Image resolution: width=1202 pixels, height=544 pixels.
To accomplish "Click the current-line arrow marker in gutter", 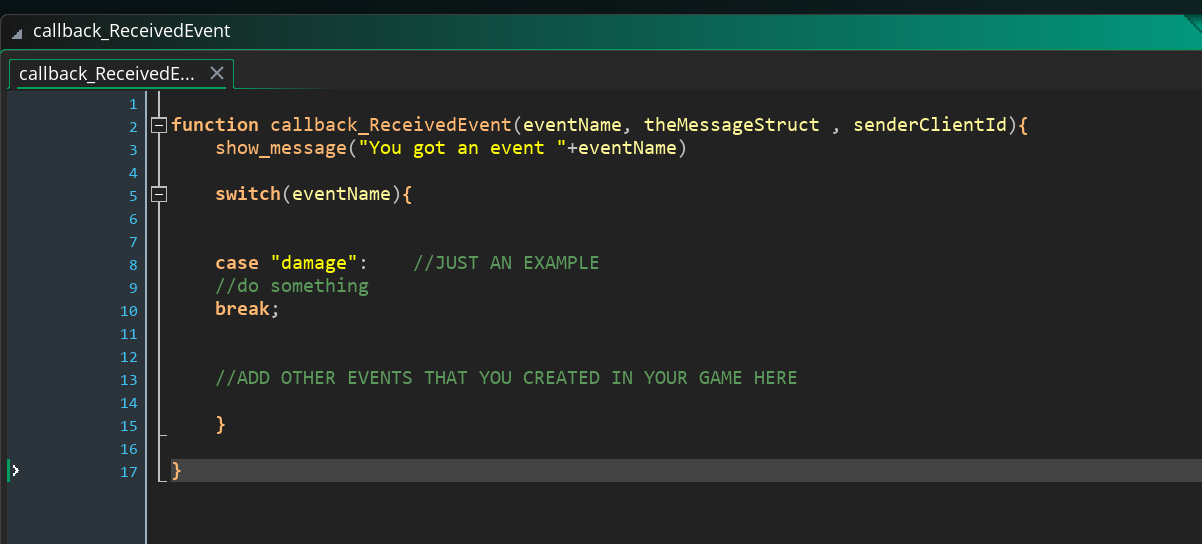I will point(14,471).
